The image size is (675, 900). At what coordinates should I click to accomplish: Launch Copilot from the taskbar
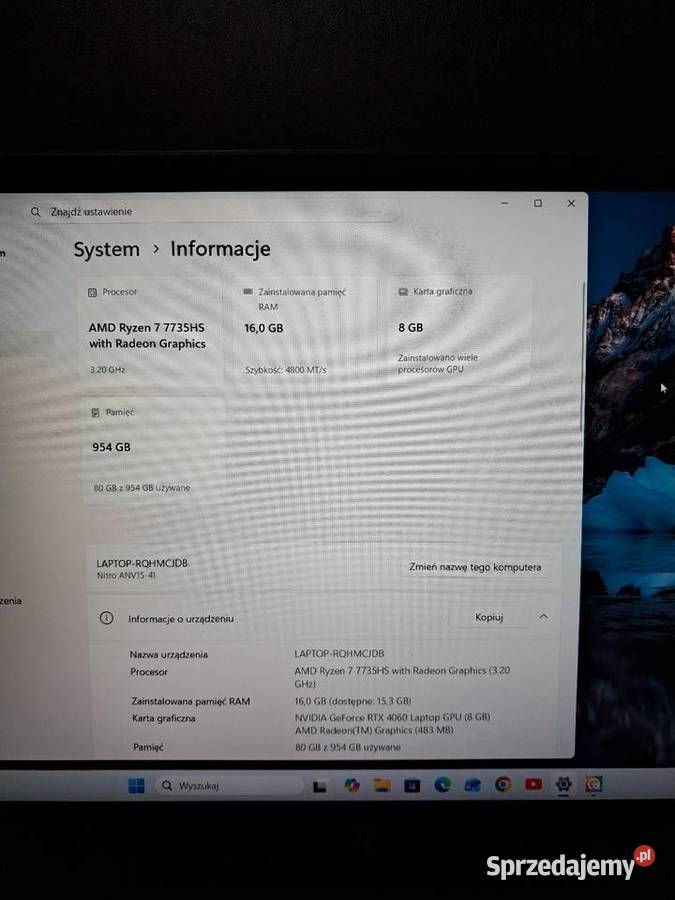point(351,785)
